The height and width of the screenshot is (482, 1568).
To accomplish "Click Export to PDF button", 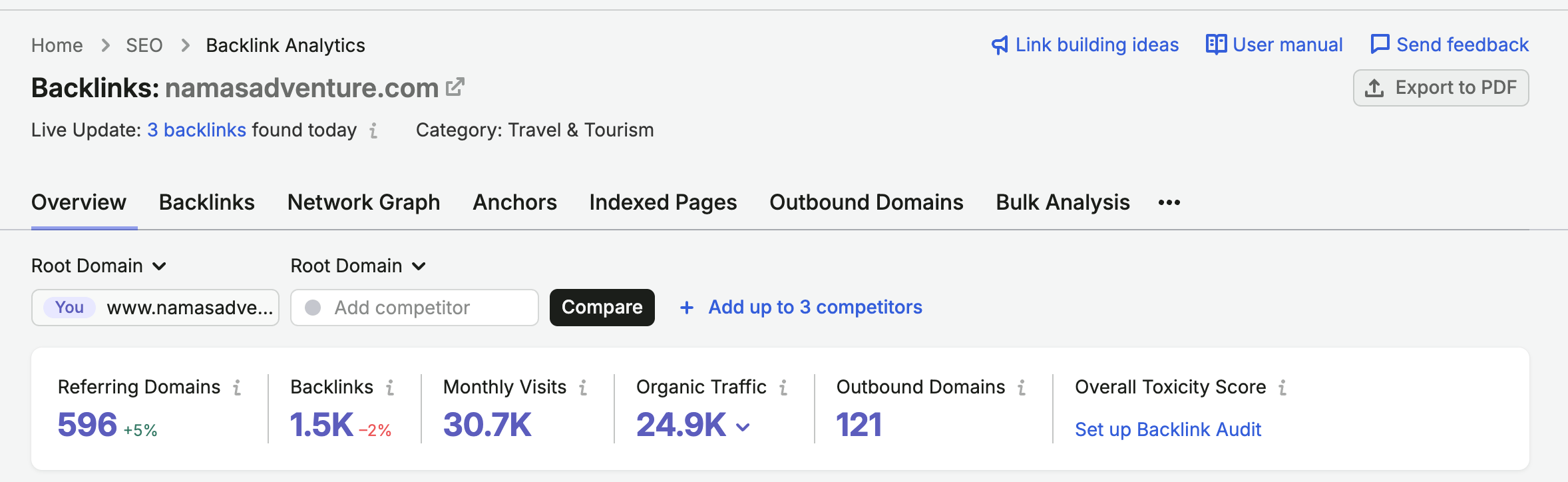I will point(1441,88).
